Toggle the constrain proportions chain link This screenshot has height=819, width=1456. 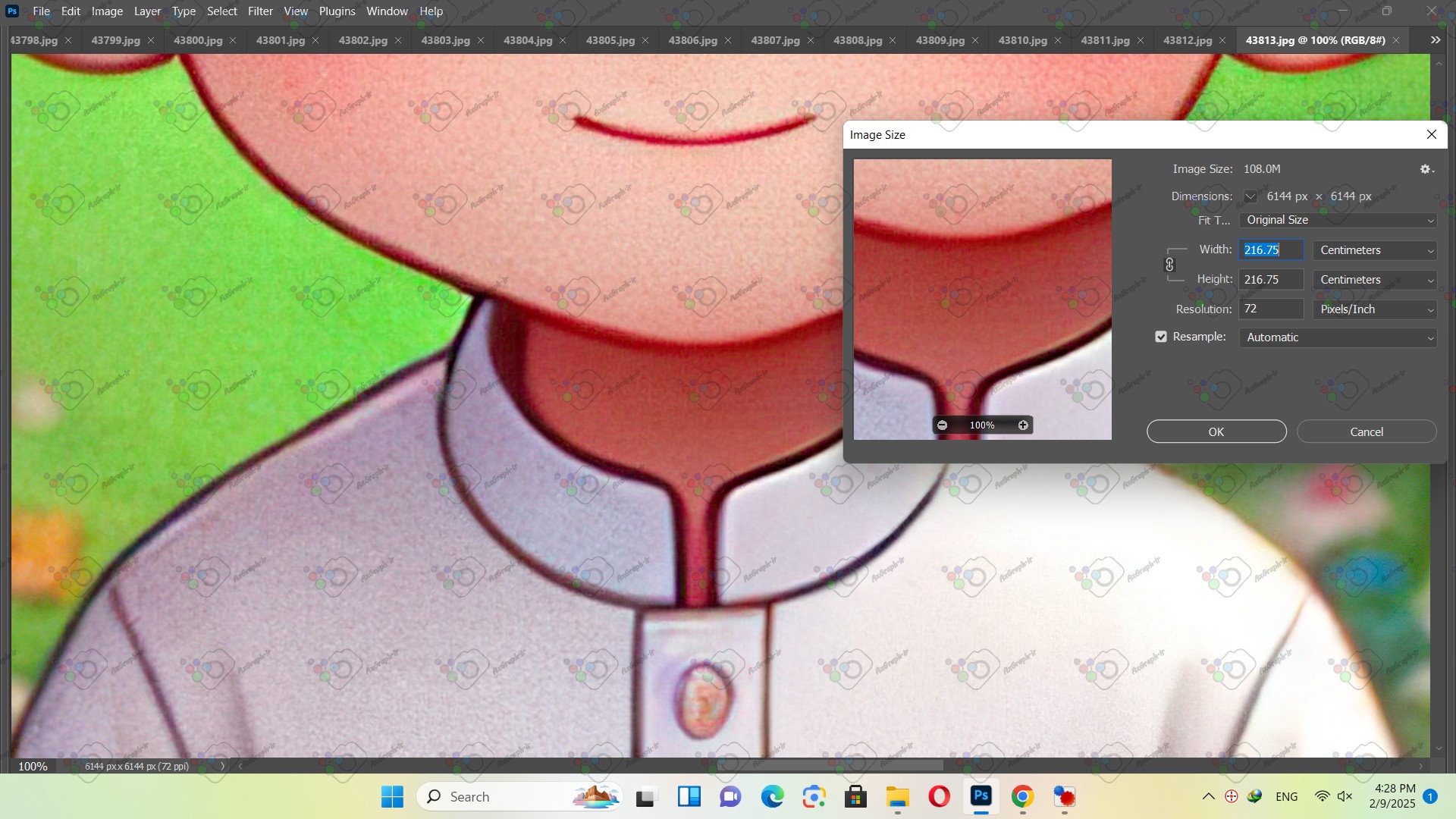coord(1169,265)
